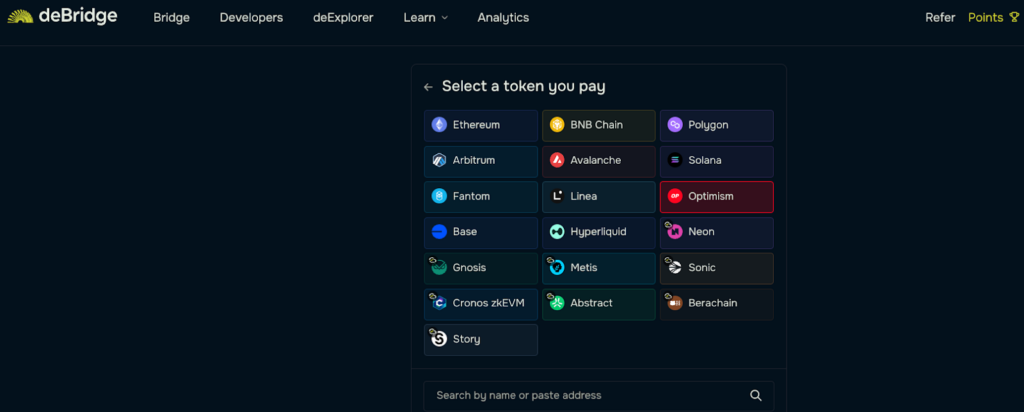Open the Developers nav item
Screen dimensions: 1024x412
(251, 18)
